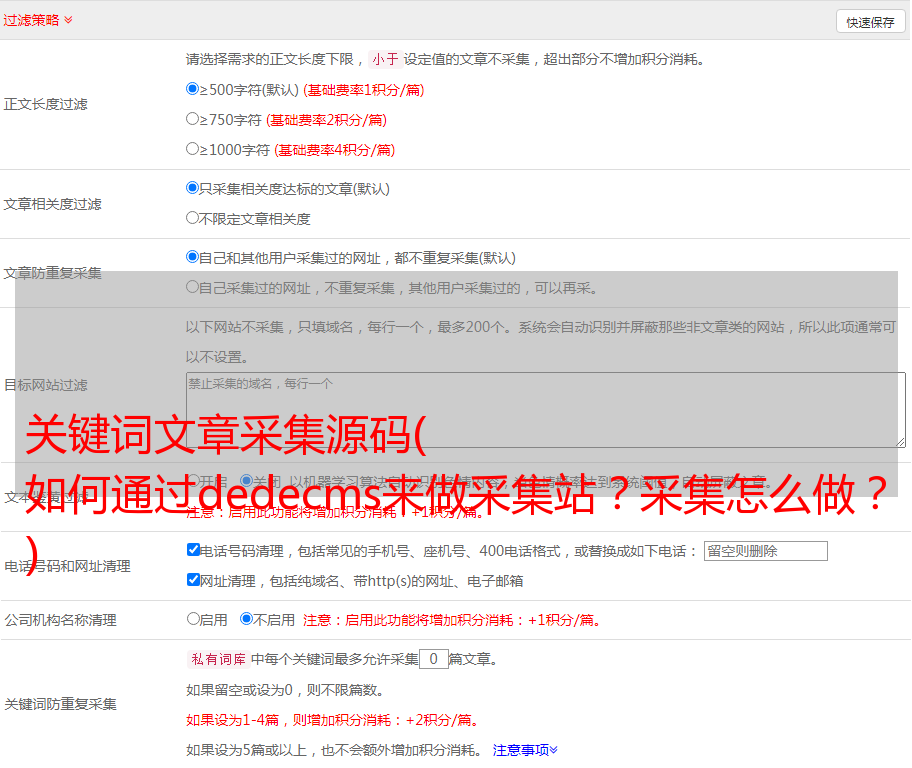
Task: Choose 不限定文章相关度 option
Action: (x=193, y=218)
